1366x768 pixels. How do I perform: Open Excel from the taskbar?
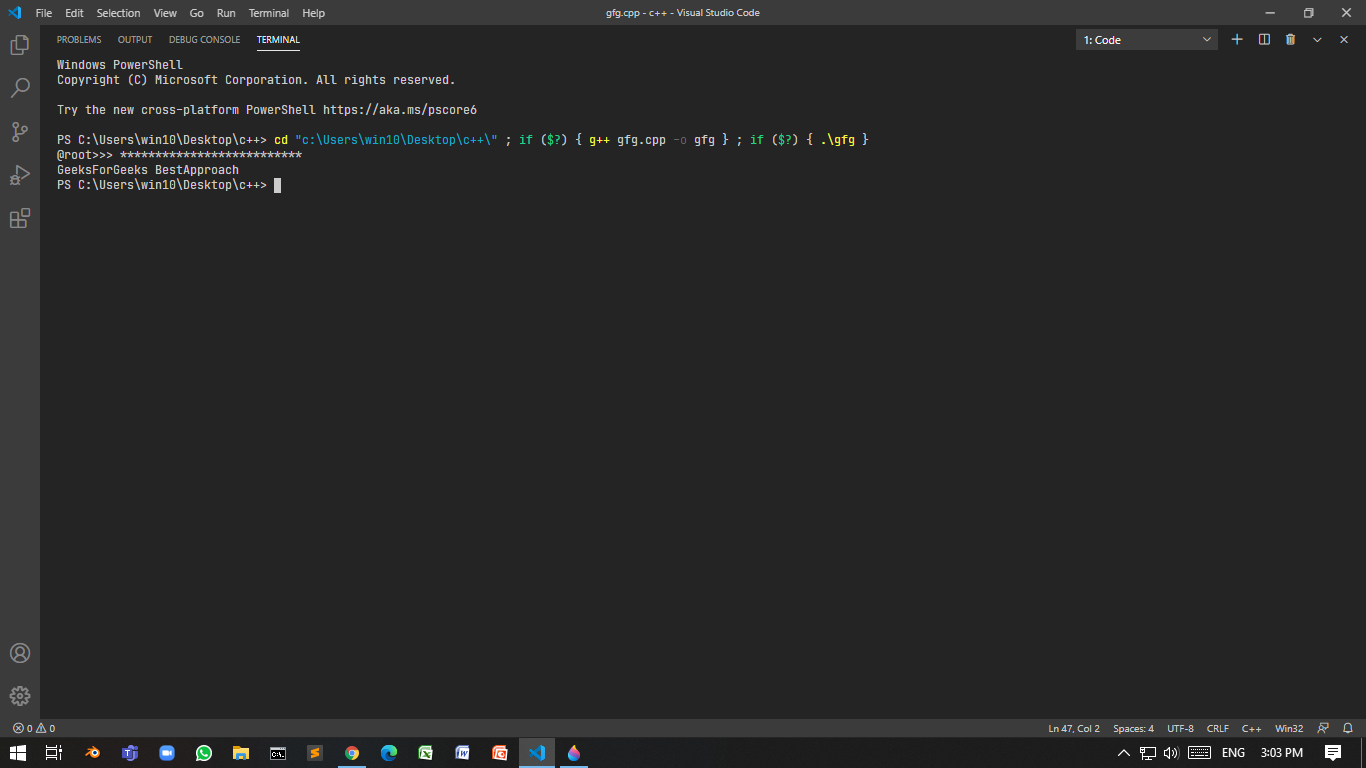pos(426,753)
